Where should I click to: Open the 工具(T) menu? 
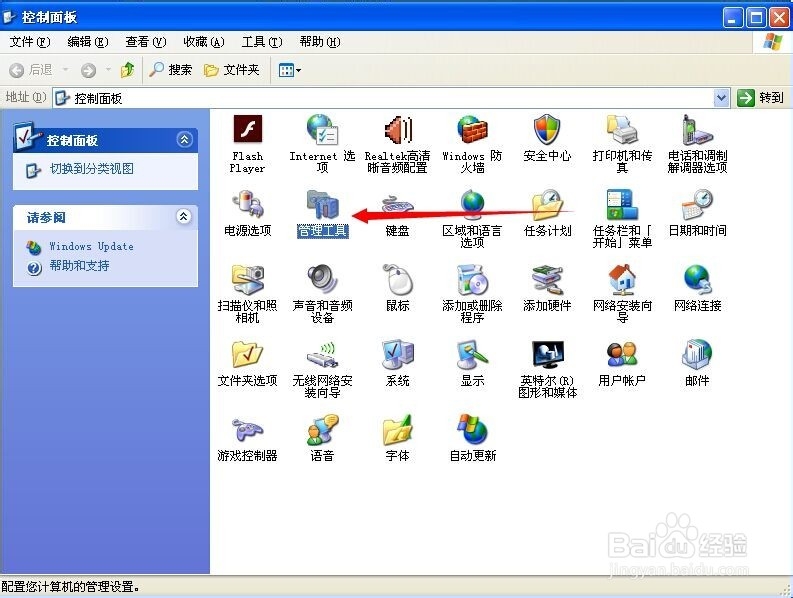point(262,42)
